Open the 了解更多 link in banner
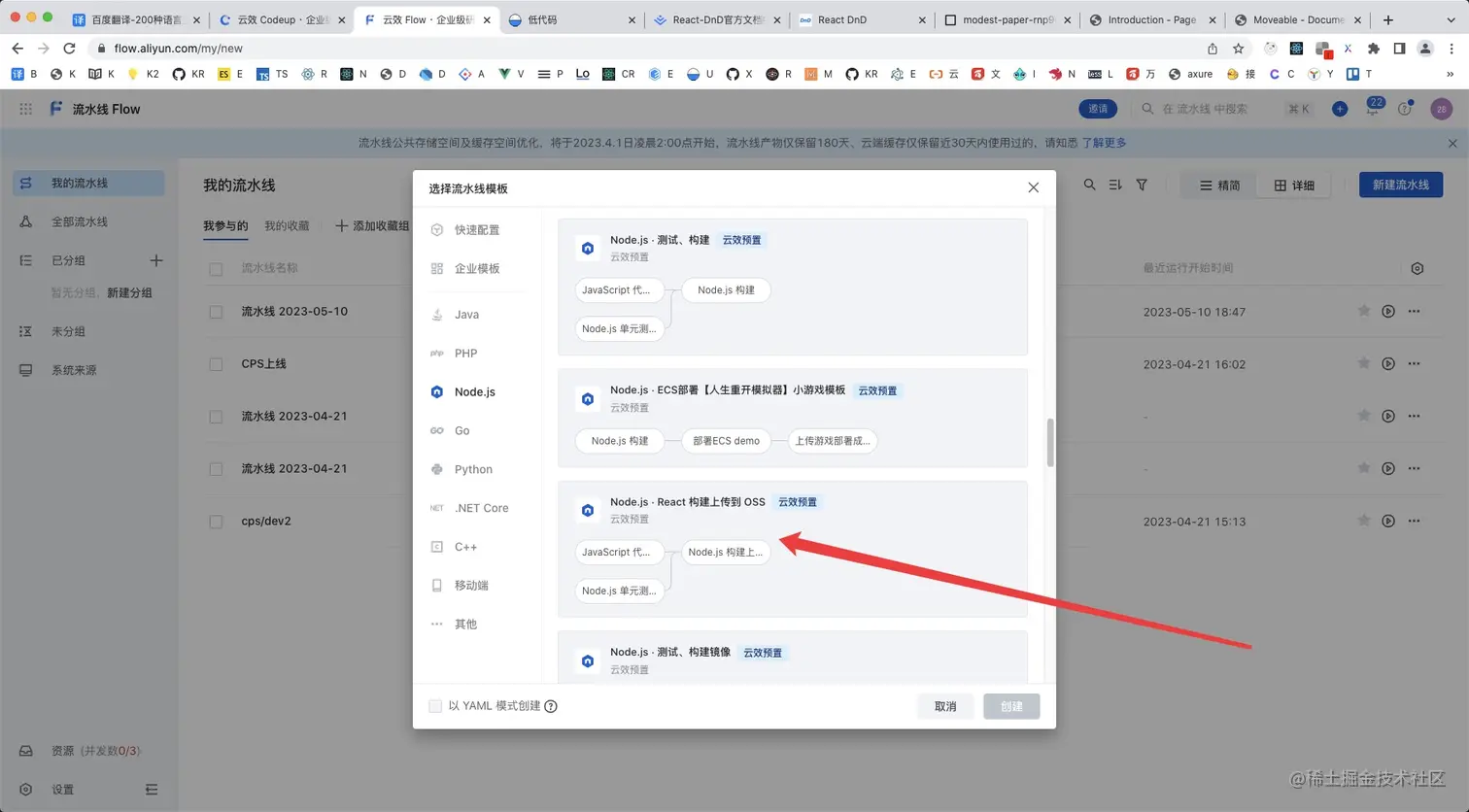Viewport: 1469px width, 812px height. click(x=1104, y=143)
